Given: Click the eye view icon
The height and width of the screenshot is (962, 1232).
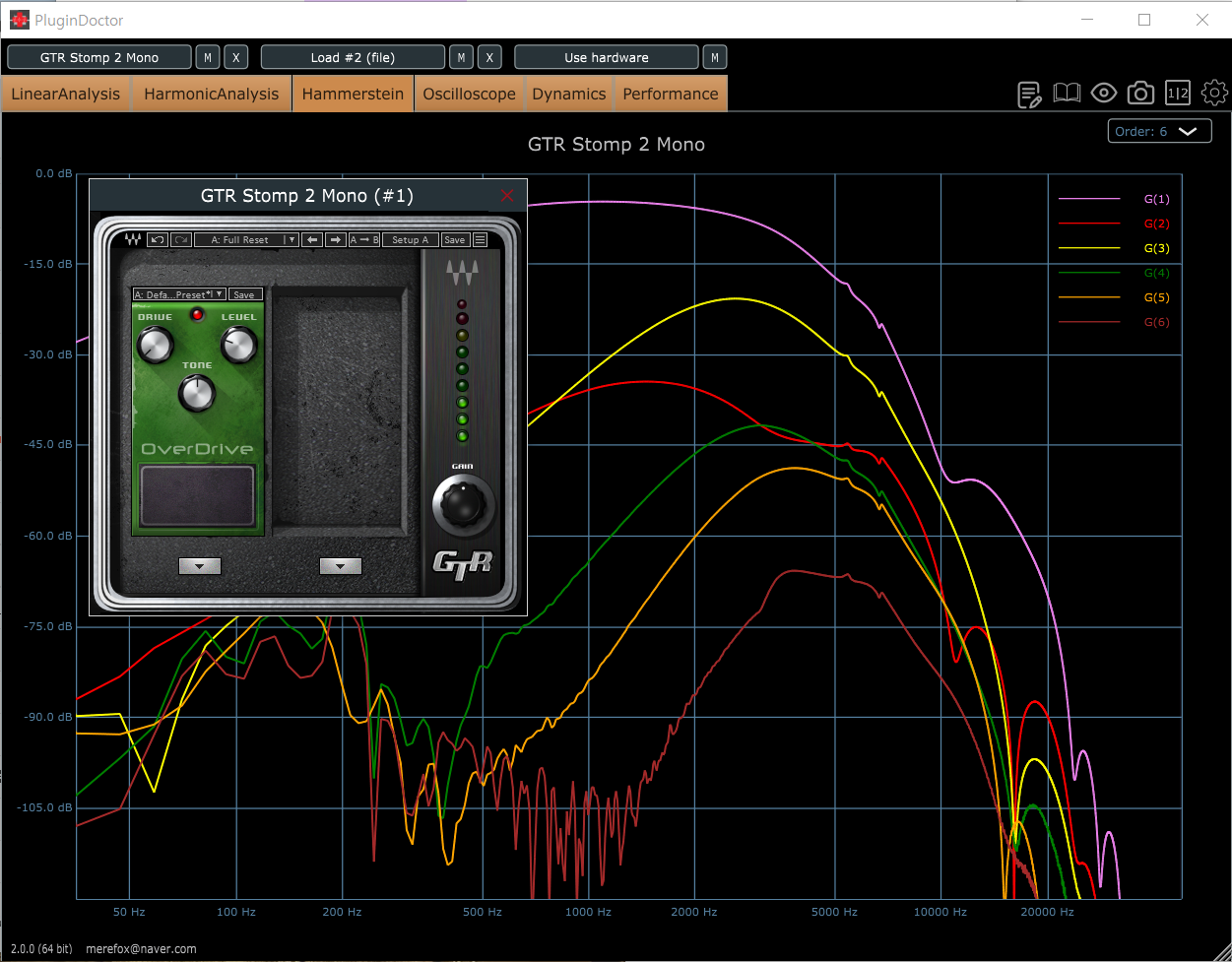Looking at the screenshot, I should click(1104, 94).
